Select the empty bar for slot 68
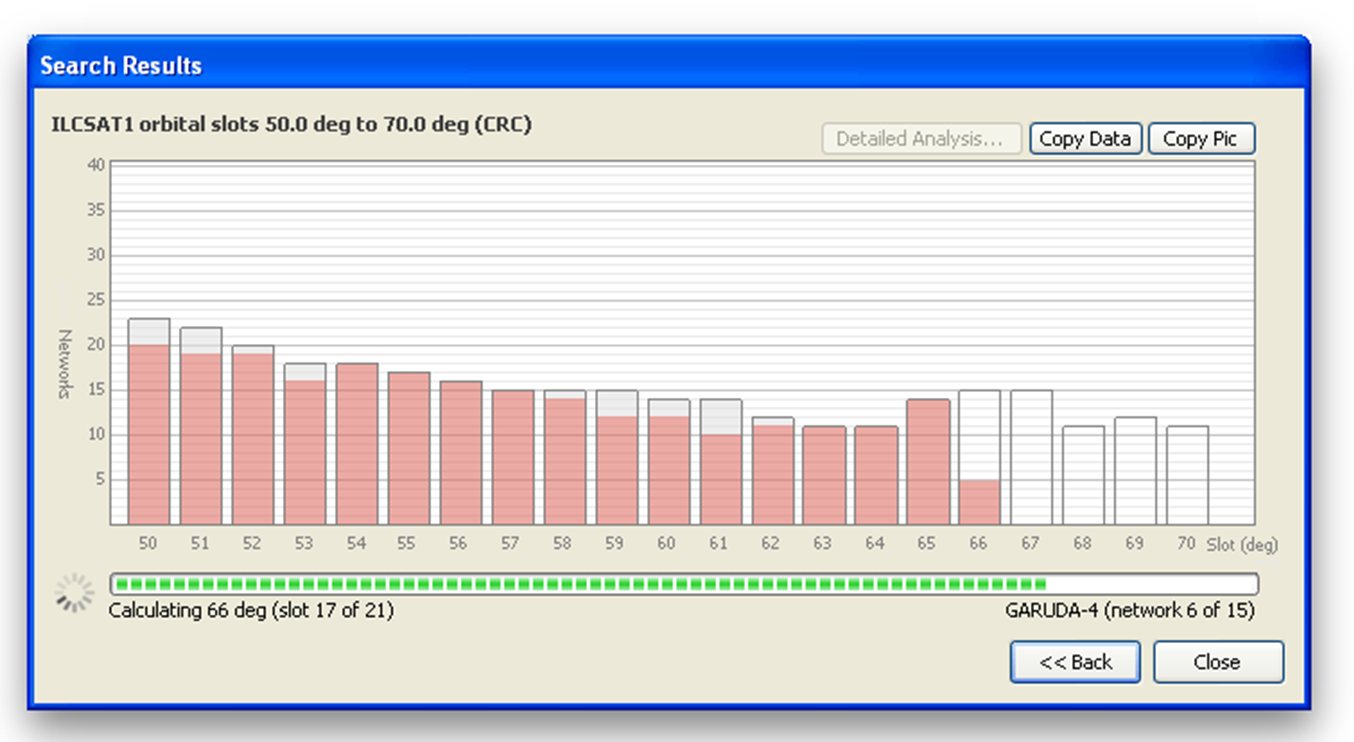 tap(1083, 475)
